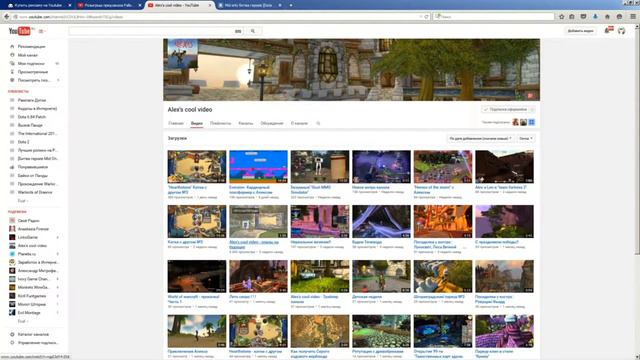Open the on-screen keyboard icon in the search box
The height and width of the screenshot is (360, 640).
click(238, 31)
